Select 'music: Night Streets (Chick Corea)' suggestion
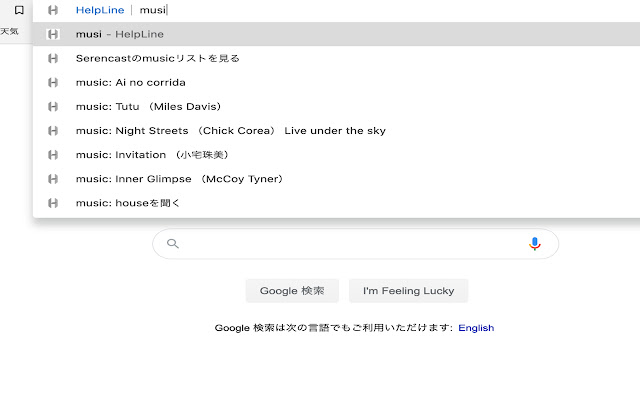Viewport: 640px width, 400px height. [x=336, y=130]
